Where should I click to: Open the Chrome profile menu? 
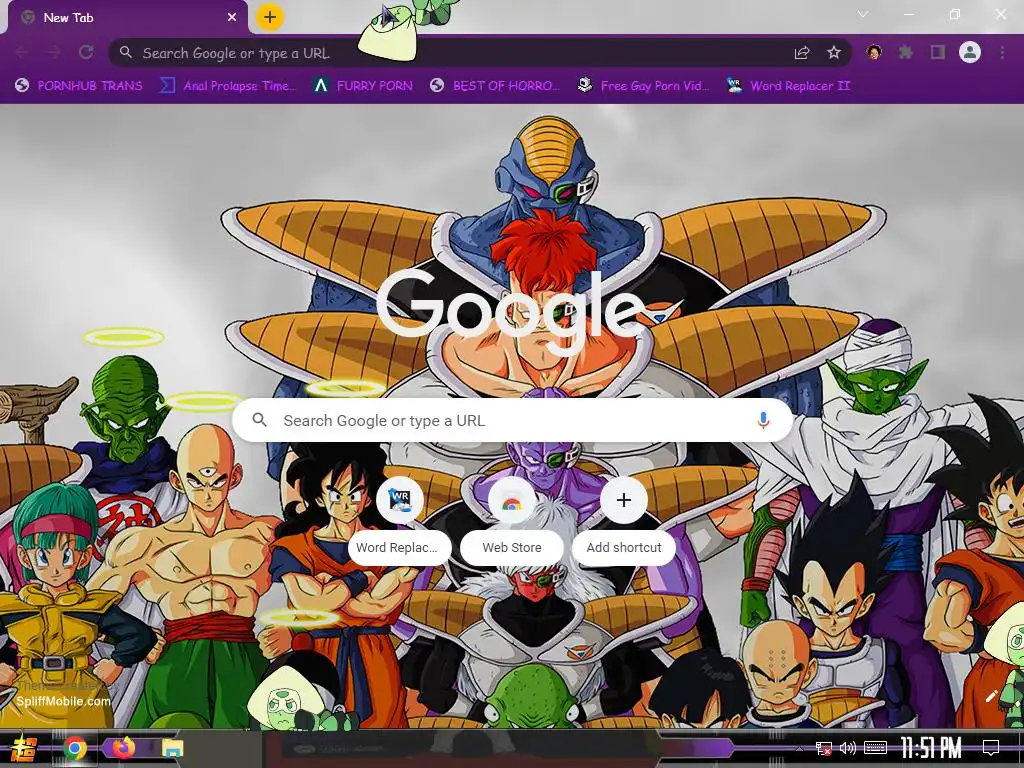[x=970, y=52]
